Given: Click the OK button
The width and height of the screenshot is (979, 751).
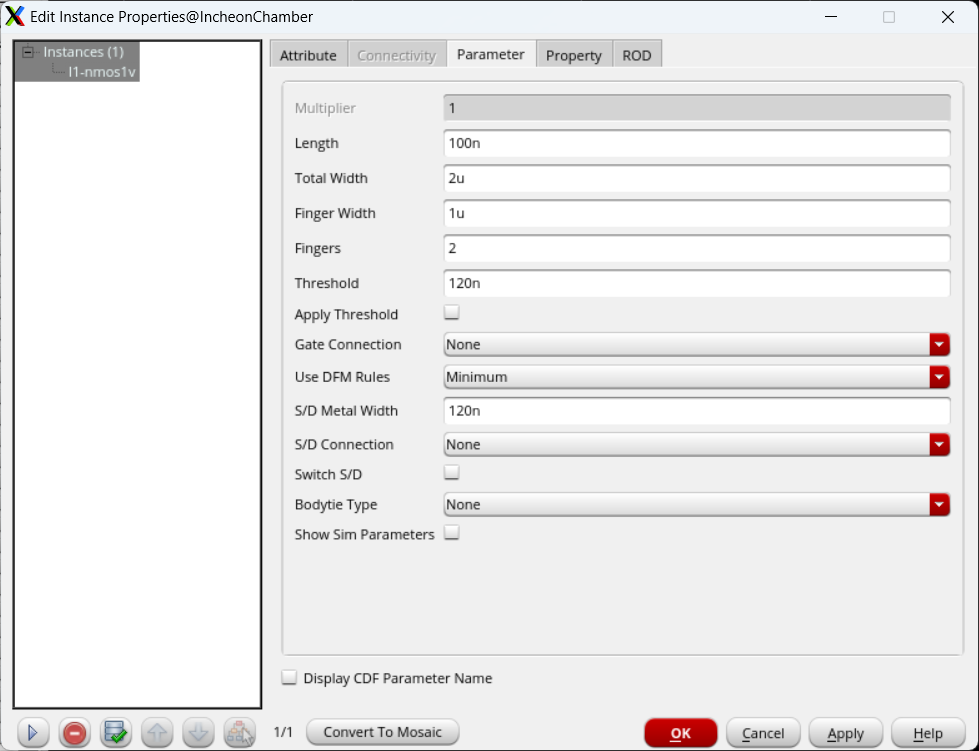Looking at the screenshot, I should click(x=681, y=733).
